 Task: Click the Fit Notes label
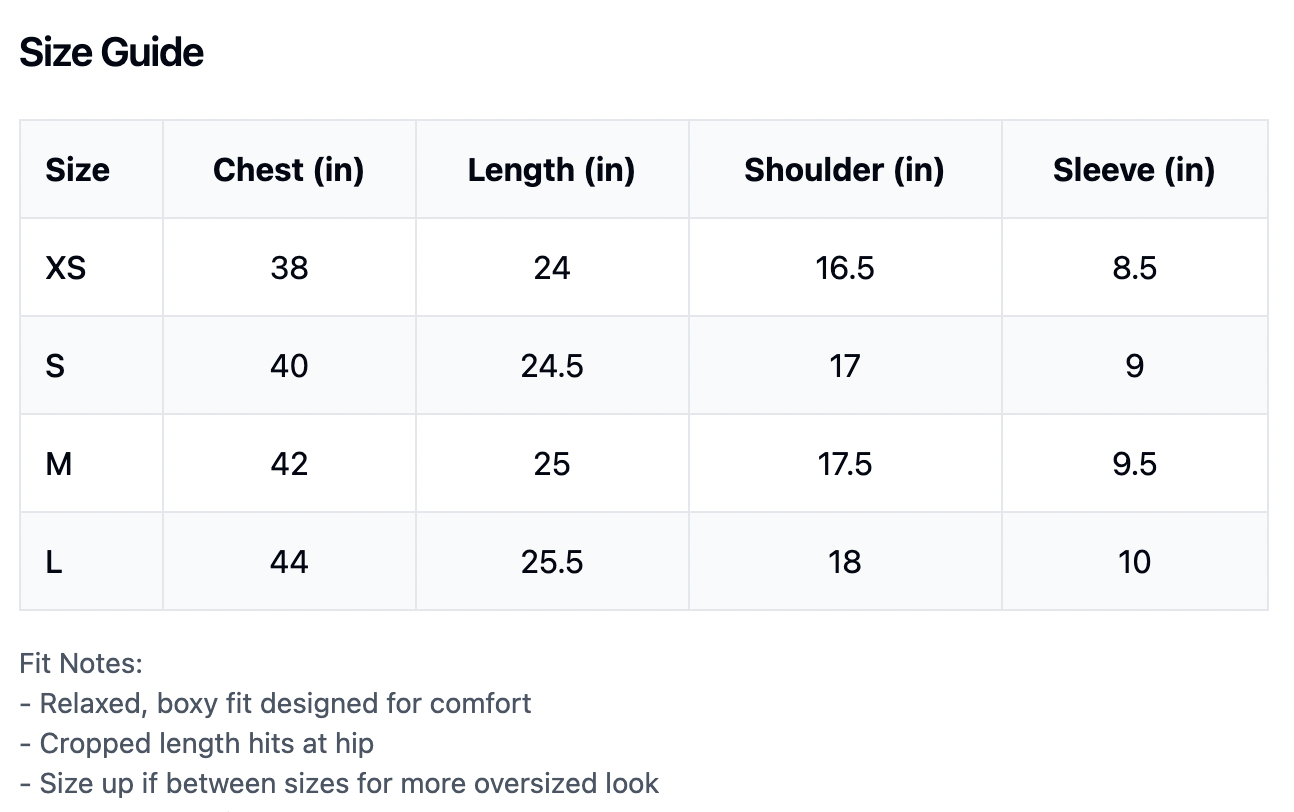[x=81, y=663]
